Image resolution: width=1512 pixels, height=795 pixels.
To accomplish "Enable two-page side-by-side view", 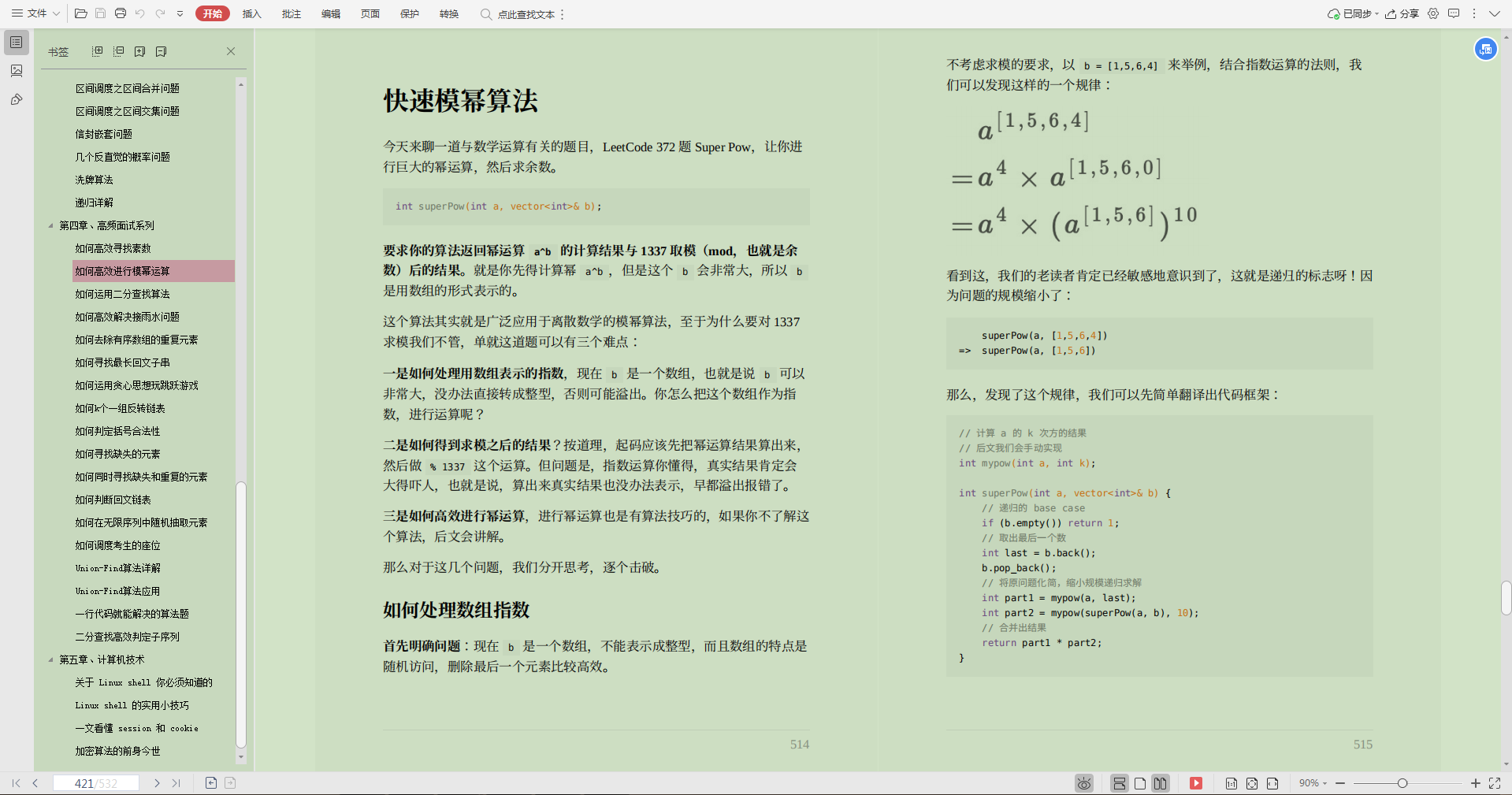I will point(1160,783).
